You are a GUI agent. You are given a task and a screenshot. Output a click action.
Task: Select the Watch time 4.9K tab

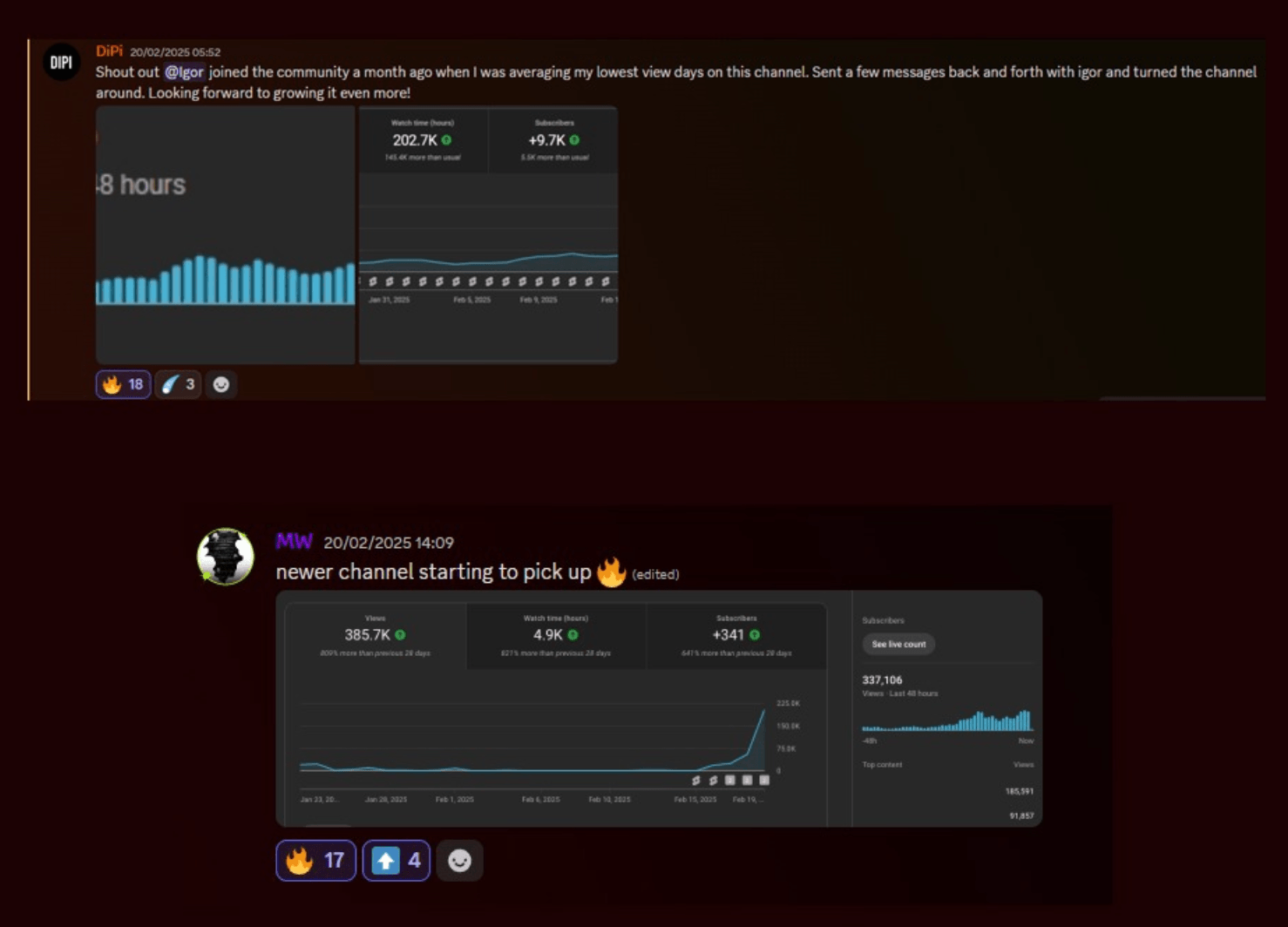(556, 636)
